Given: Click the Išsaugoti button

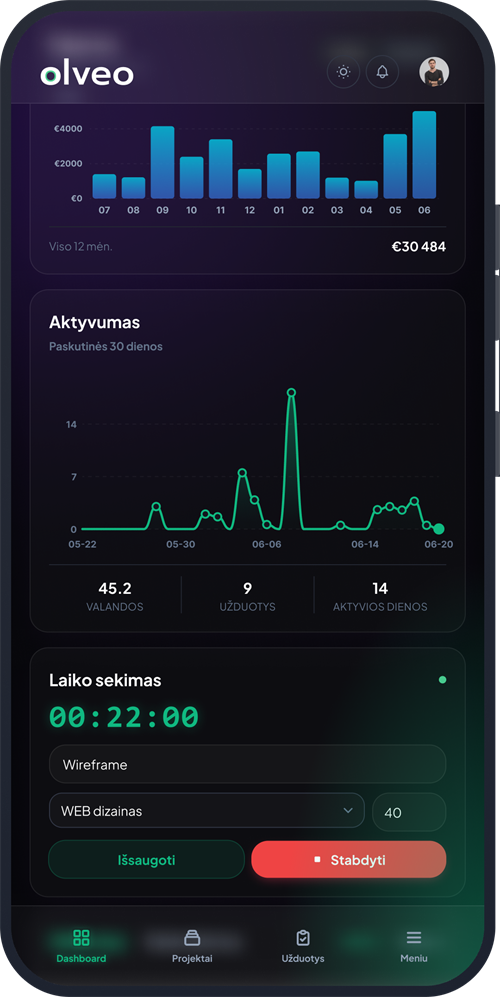Looking at the screenshot, I should [x=146, y=860].
